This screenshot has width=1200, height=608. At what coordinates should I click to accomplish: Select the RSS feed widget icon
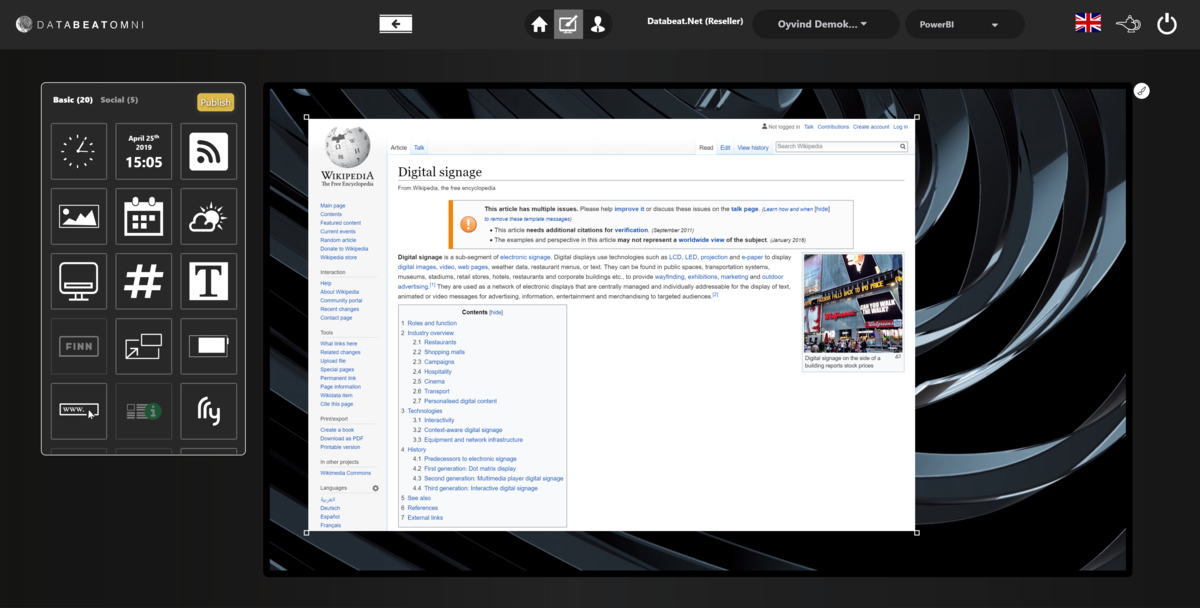[x=208, y=150]
